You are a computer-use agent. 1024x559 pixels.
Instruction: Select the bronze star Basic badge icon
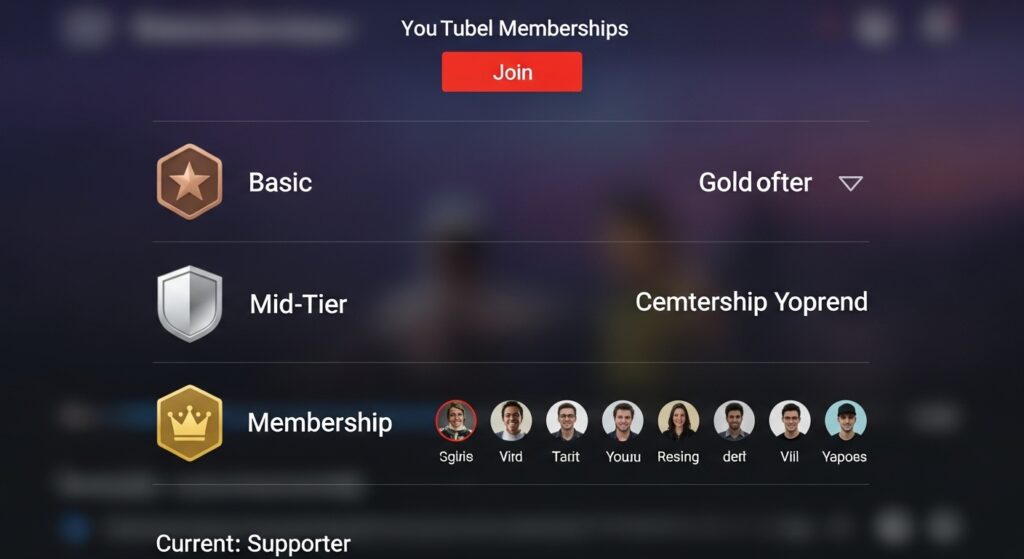189,182
